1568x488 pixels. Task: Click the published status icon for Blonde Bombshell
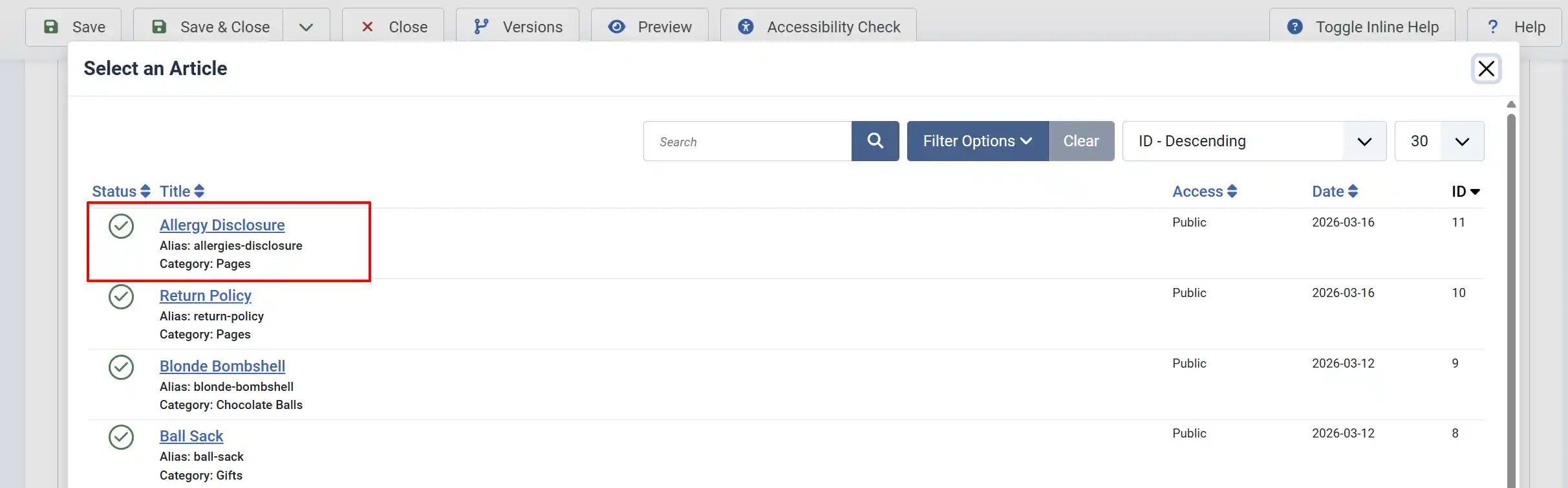tap(121, 367)
